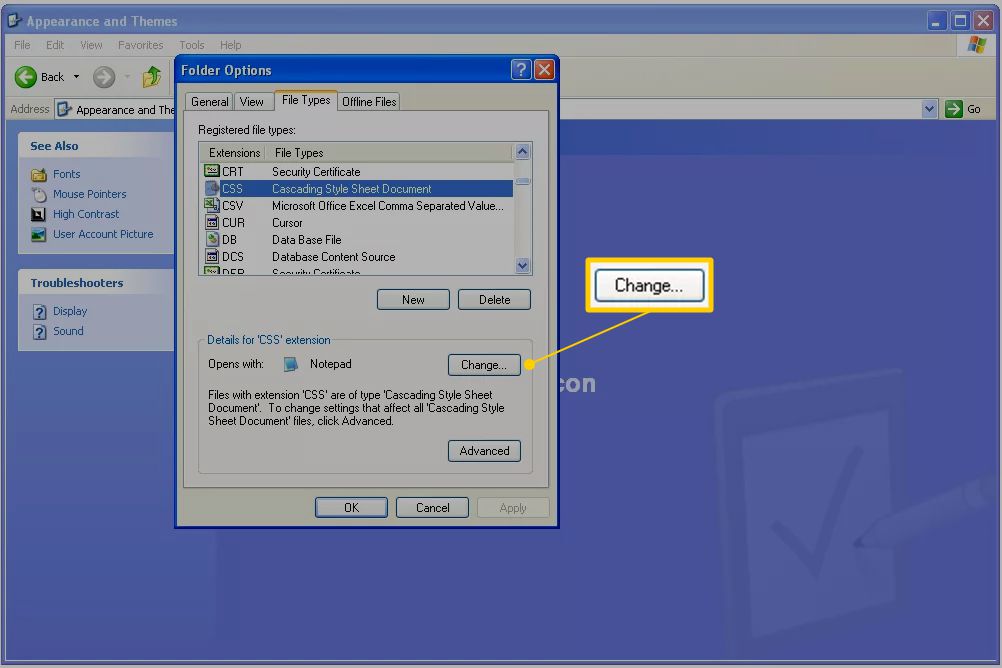Click the Display troubleshooter help icon

[x=40, y=311]
